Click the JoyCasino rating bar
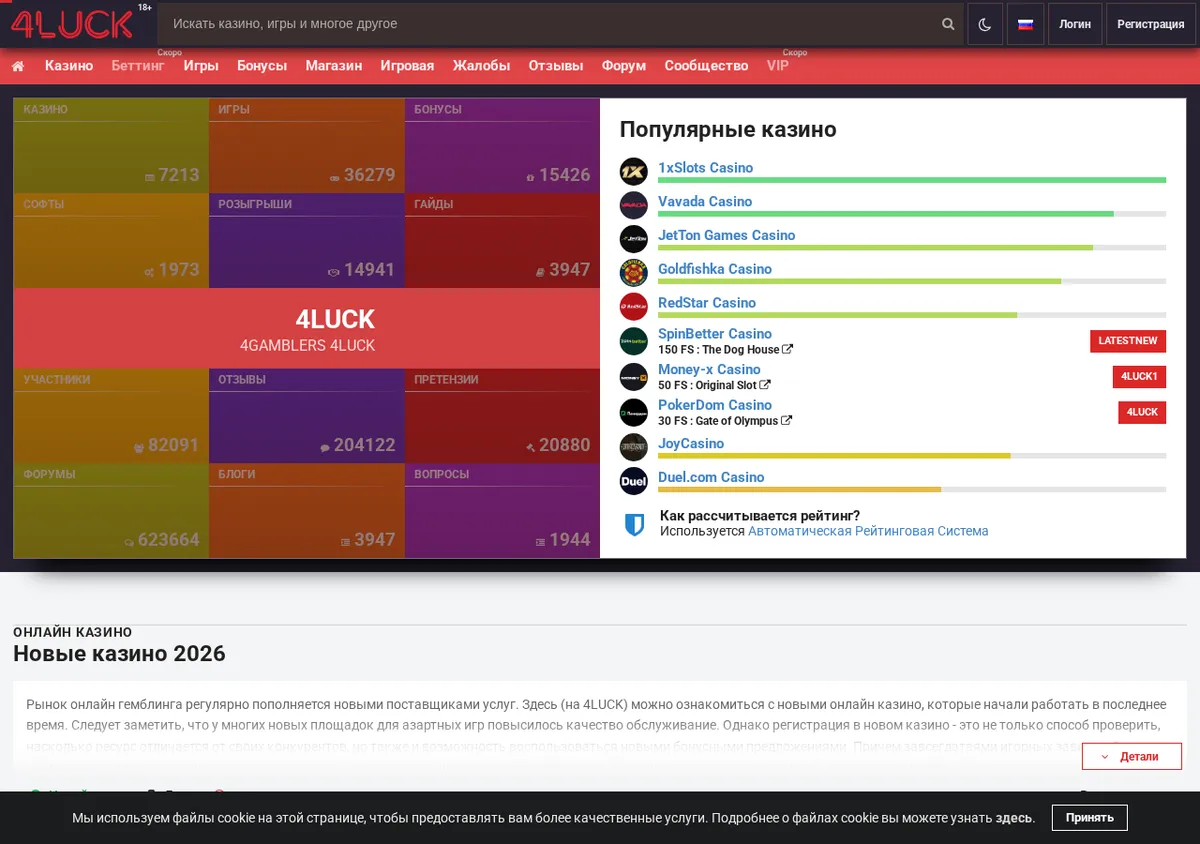 (x=912, y=456)
